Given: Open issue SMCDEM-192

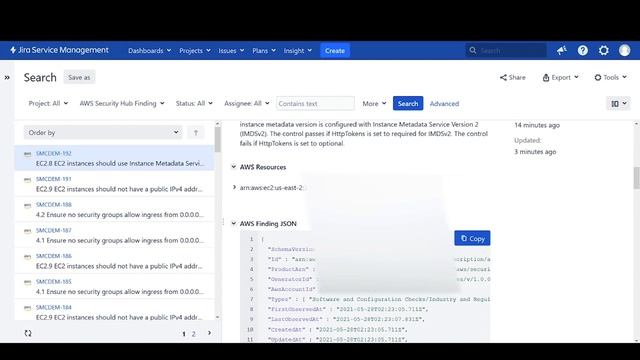Looking at the screenshot, I should (53, 153).
